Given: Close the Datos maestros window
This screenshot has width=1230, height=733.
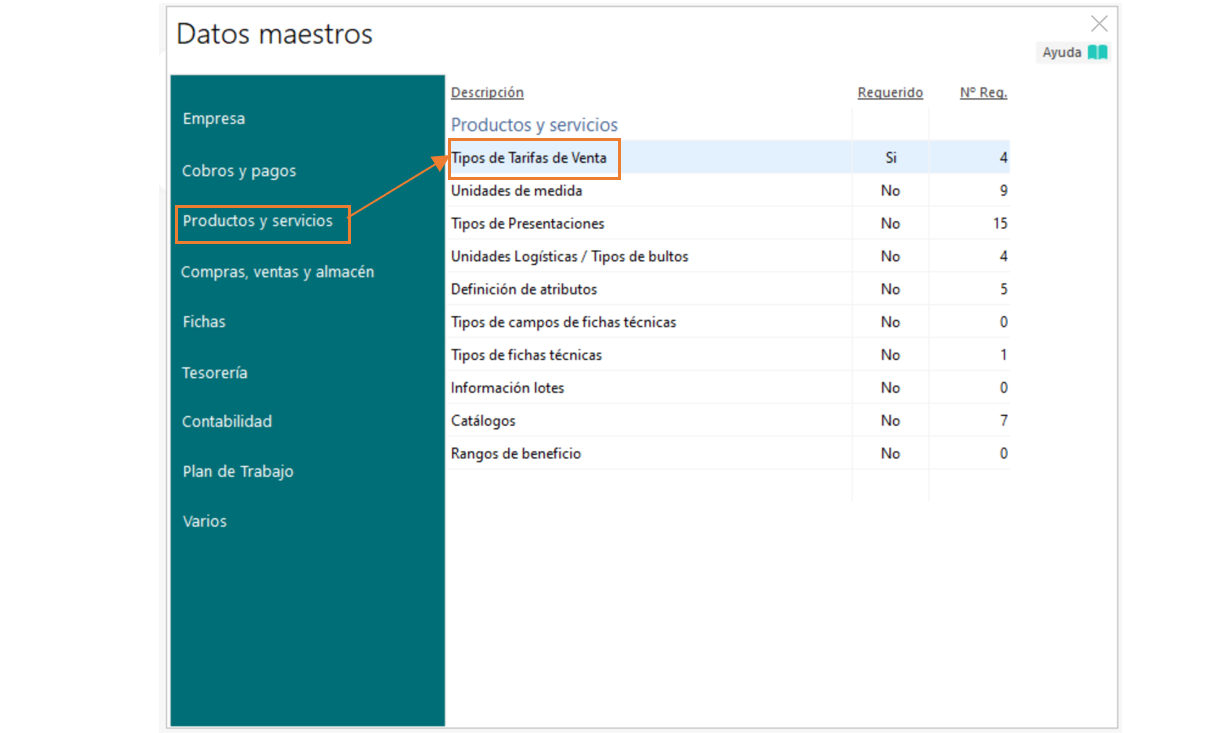Looking at the screenshot, I should pos(1099,24).
